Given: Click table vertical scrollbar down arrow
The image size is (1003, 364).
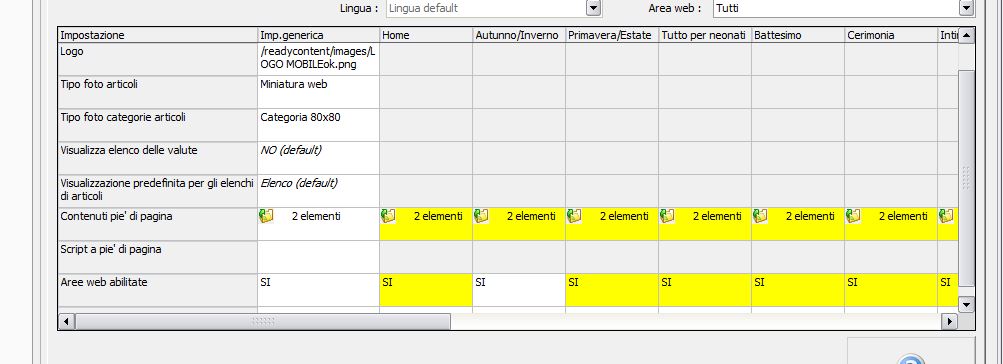Looking at the screenshot, I should tap(966, 305).
